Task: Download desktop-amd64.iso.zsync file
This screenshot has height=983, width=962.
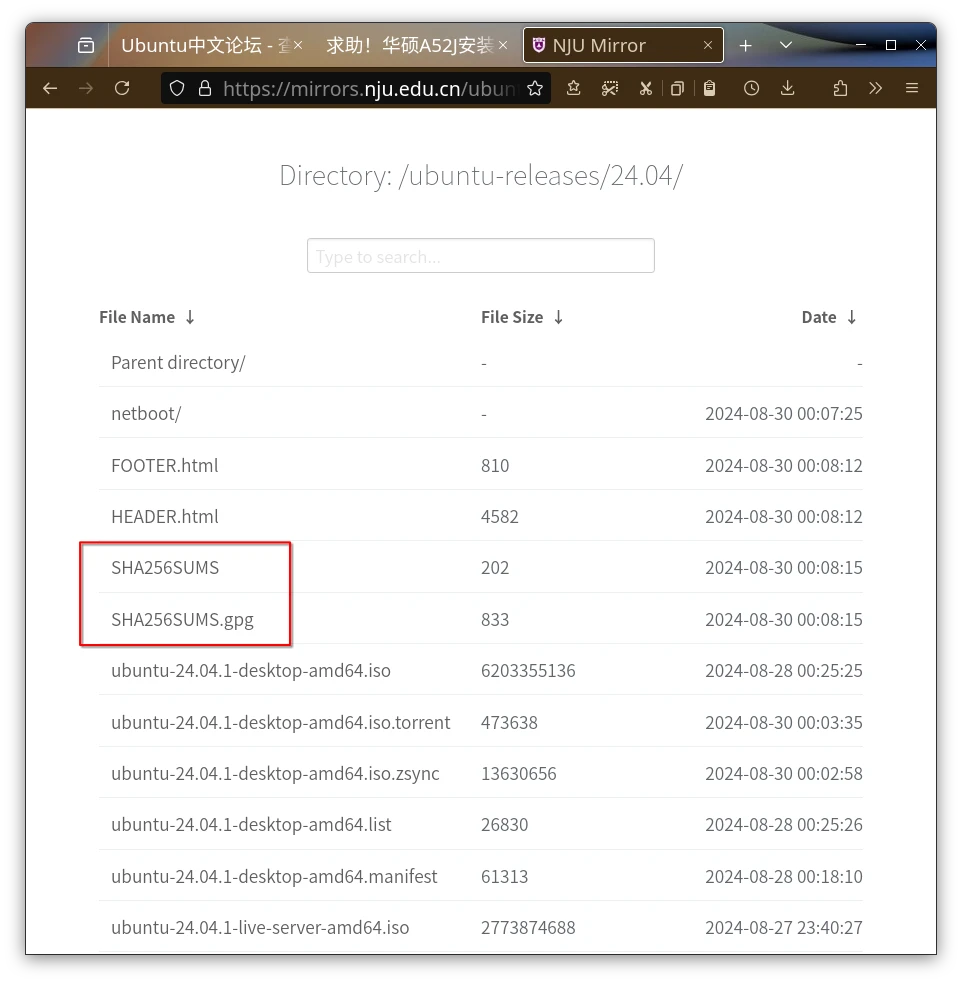Action: pos(275,774)
